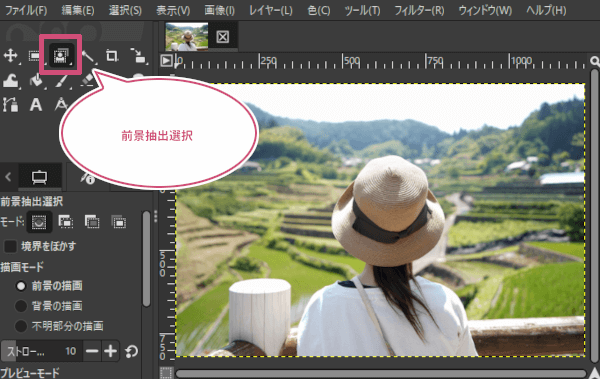
Task: Select the Move tool
Action: (x=10, y=56)
